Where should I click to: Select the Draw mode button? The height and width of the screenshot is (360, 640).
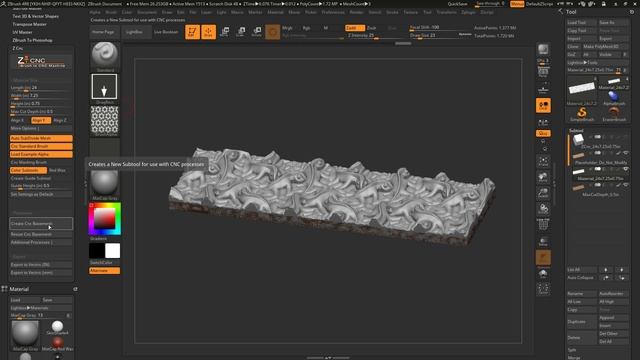coord(209,32)
